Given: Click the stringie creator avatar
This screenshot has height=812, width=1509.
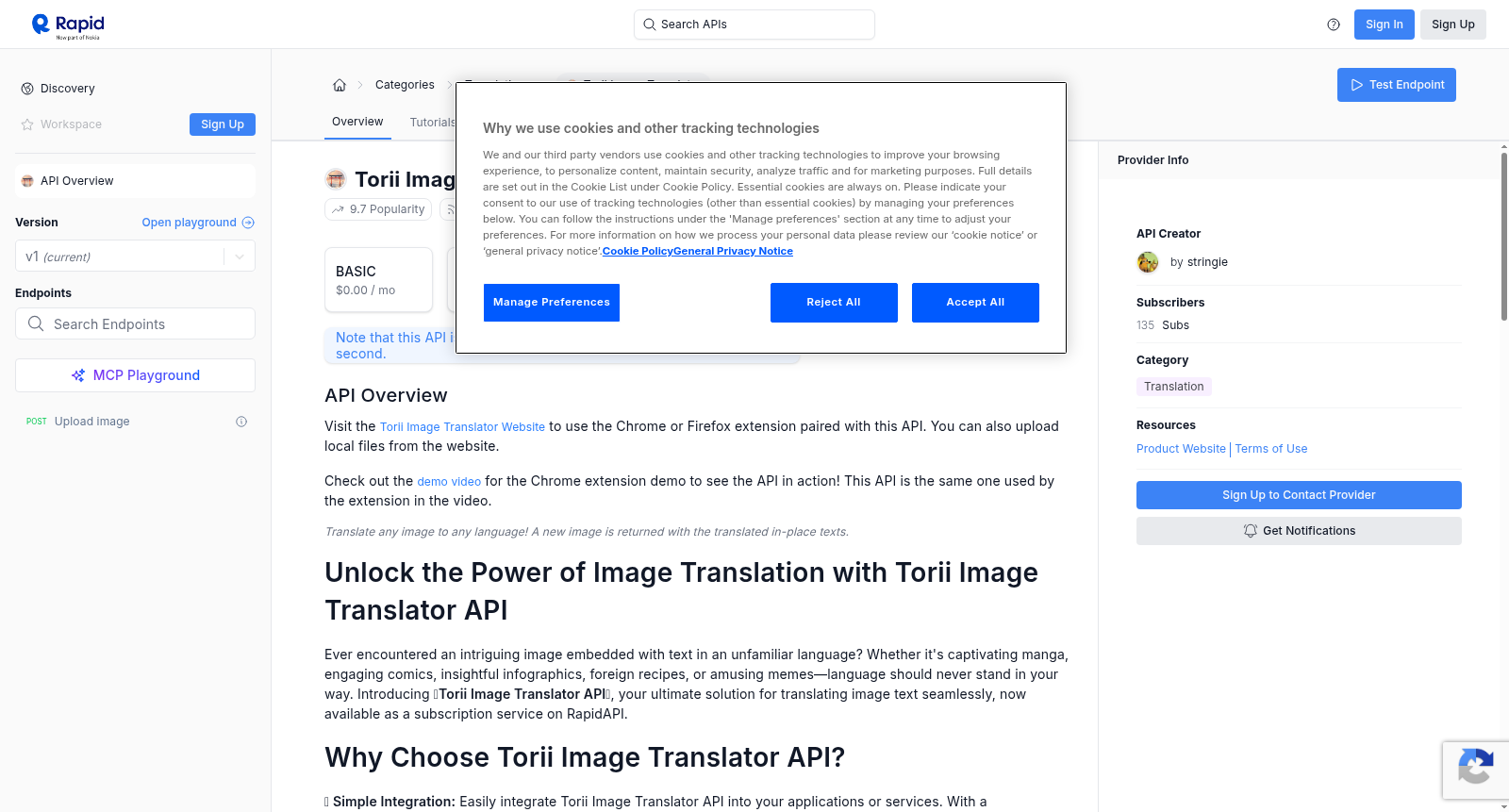Looking at the screenshot, I should point(1148,262).
